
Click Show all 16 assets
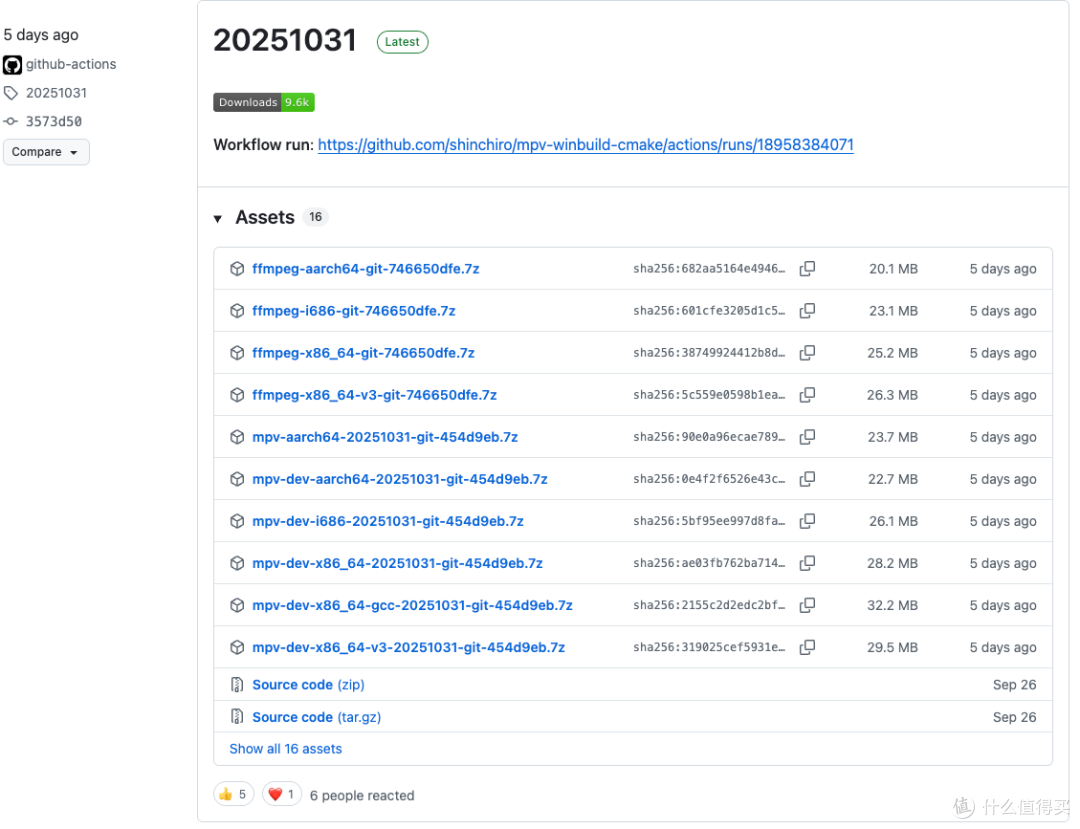tap(286, 748)
